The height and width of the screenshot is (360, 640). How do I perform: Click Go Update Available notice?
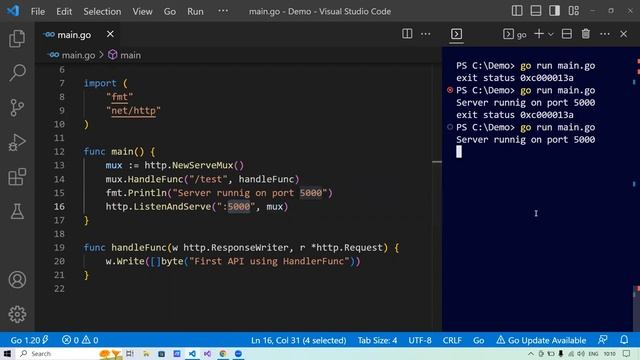point(541,340)
